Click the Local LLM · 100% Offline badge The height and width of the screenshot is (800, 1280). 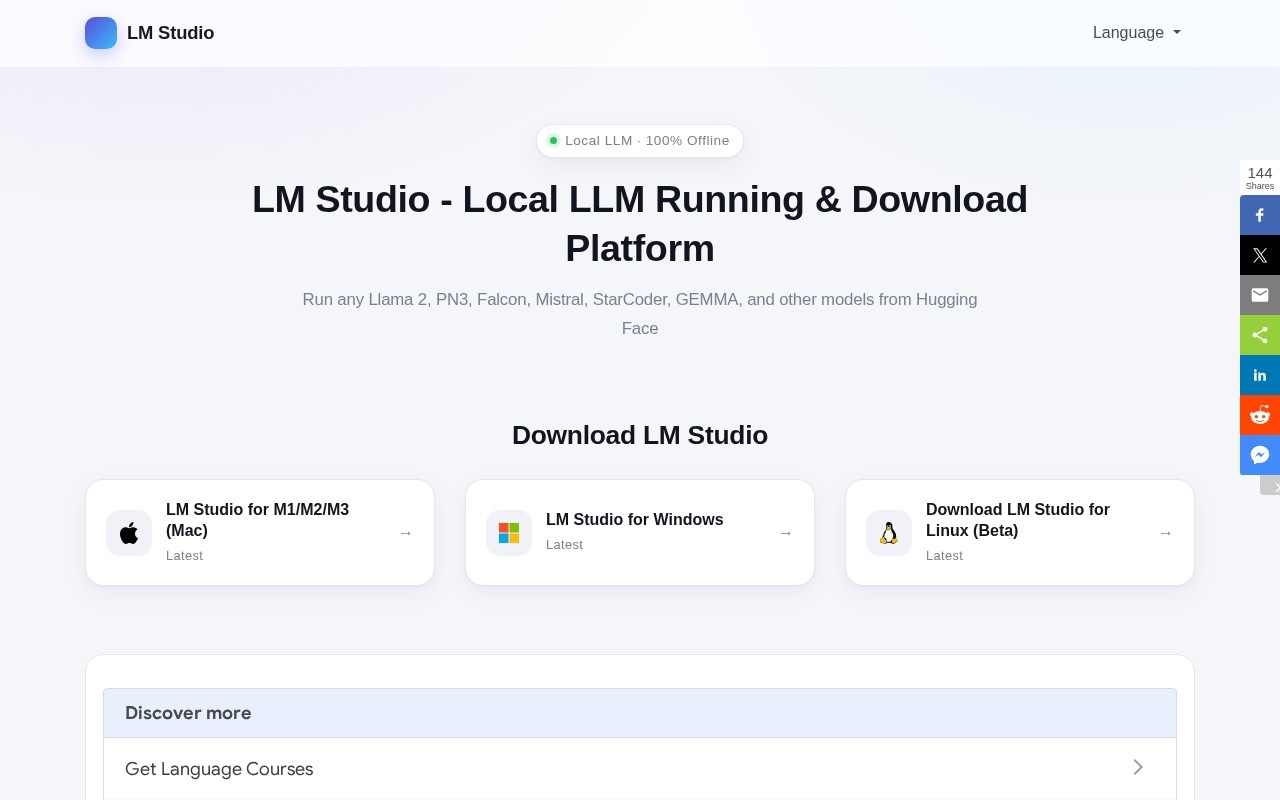click(x=640, y=141)
